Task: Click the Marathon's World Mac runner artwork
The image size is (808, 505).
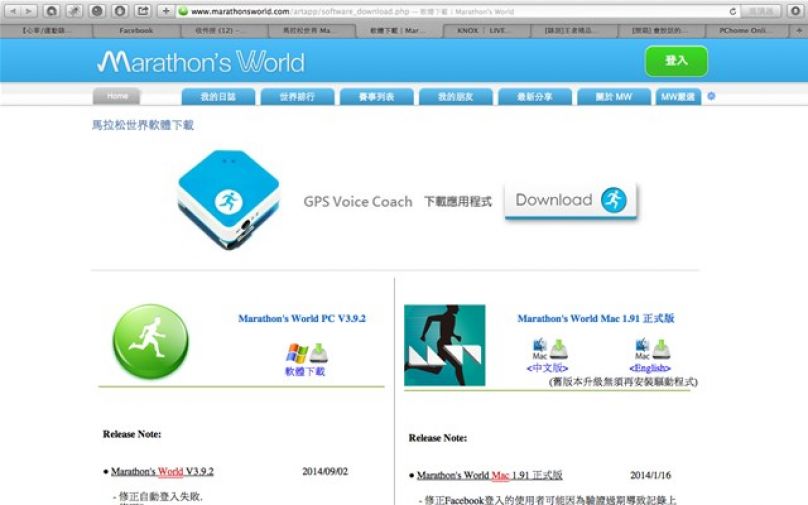Action: click(444, 345)
